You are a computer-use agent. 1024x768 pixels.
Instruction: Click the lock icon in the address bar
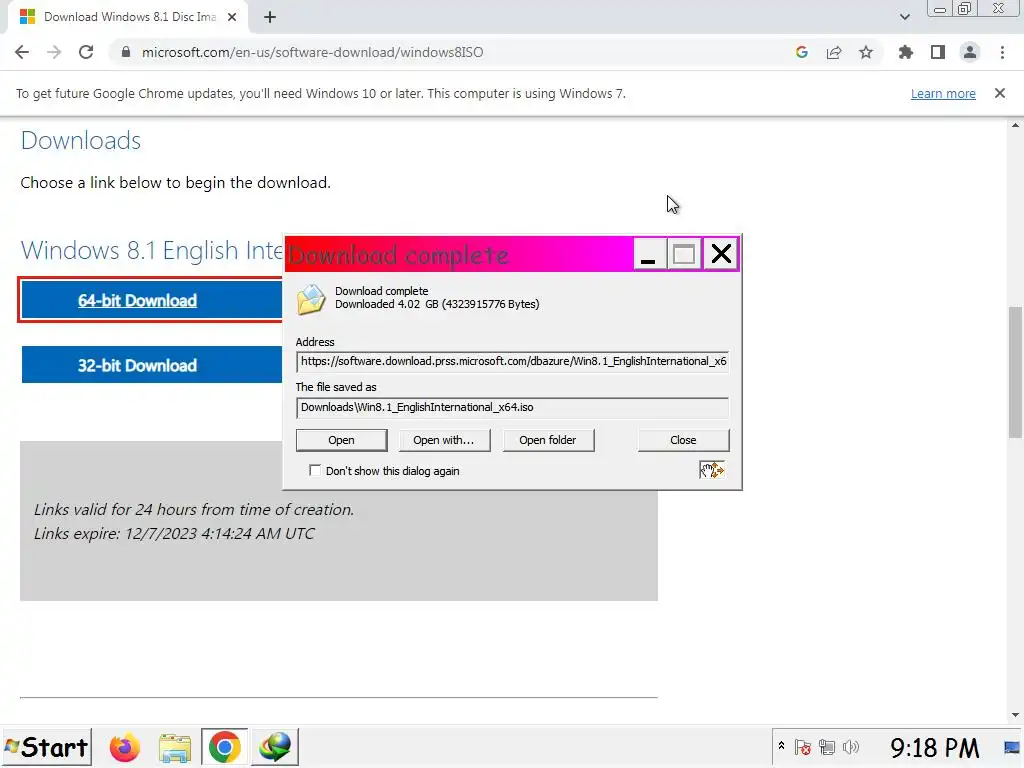pyautogui.click(x=126, y=52)
